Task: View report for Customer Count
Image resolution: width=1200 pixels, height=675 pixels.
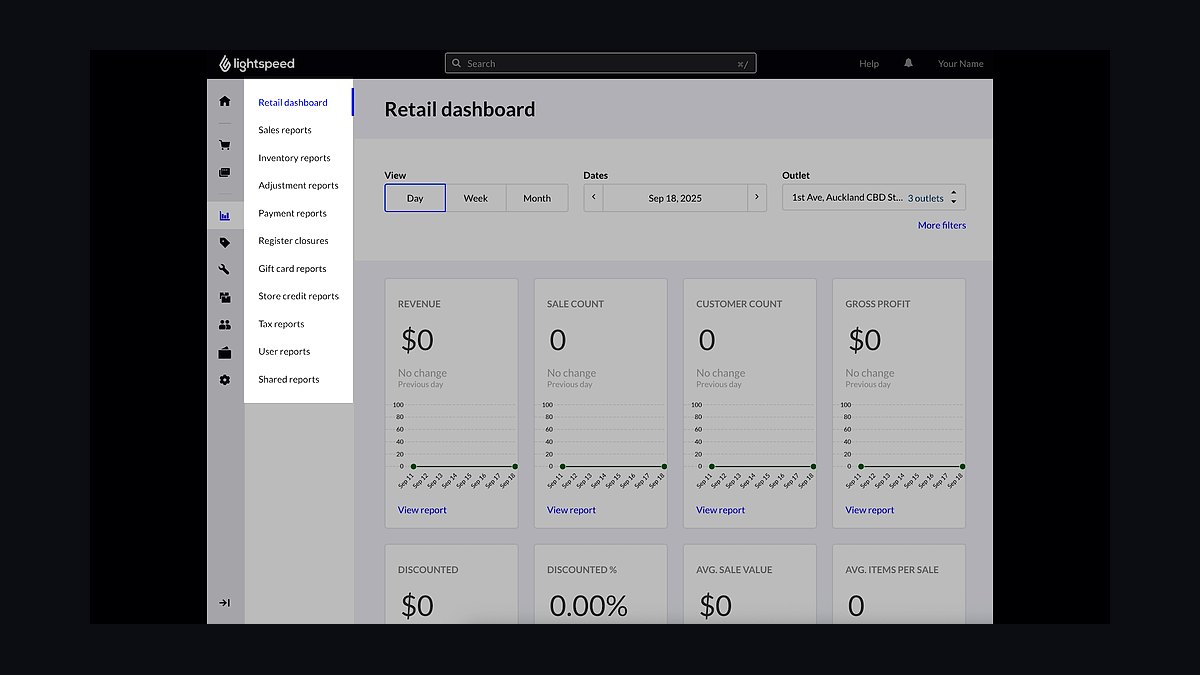Action: point(721,510)
